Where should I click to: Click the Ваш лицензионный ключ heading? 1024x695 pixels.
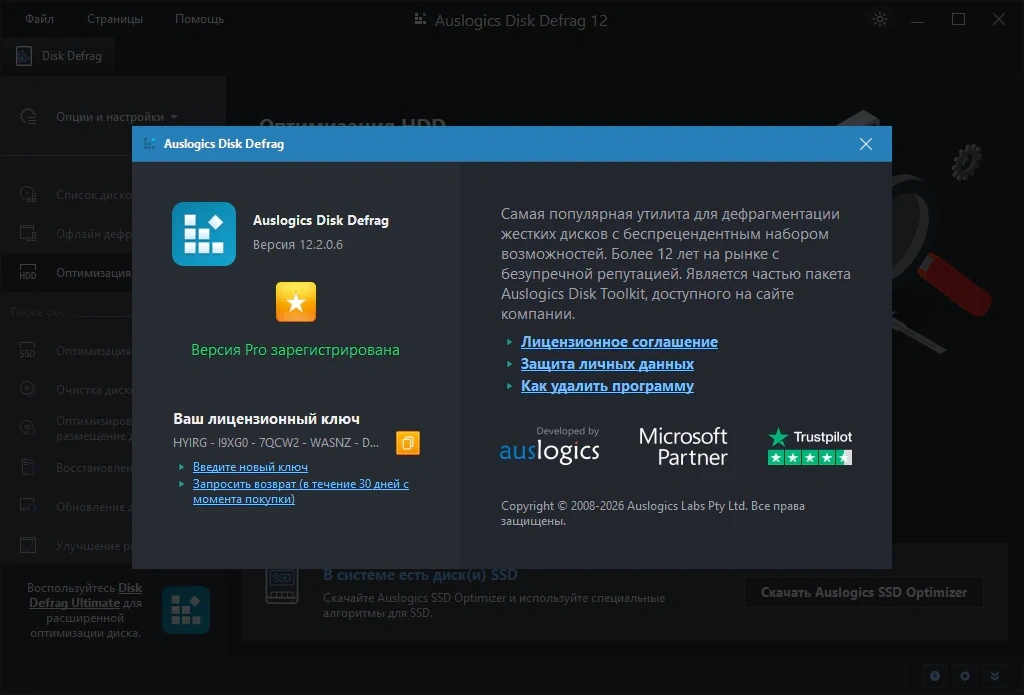coord(266,419)
